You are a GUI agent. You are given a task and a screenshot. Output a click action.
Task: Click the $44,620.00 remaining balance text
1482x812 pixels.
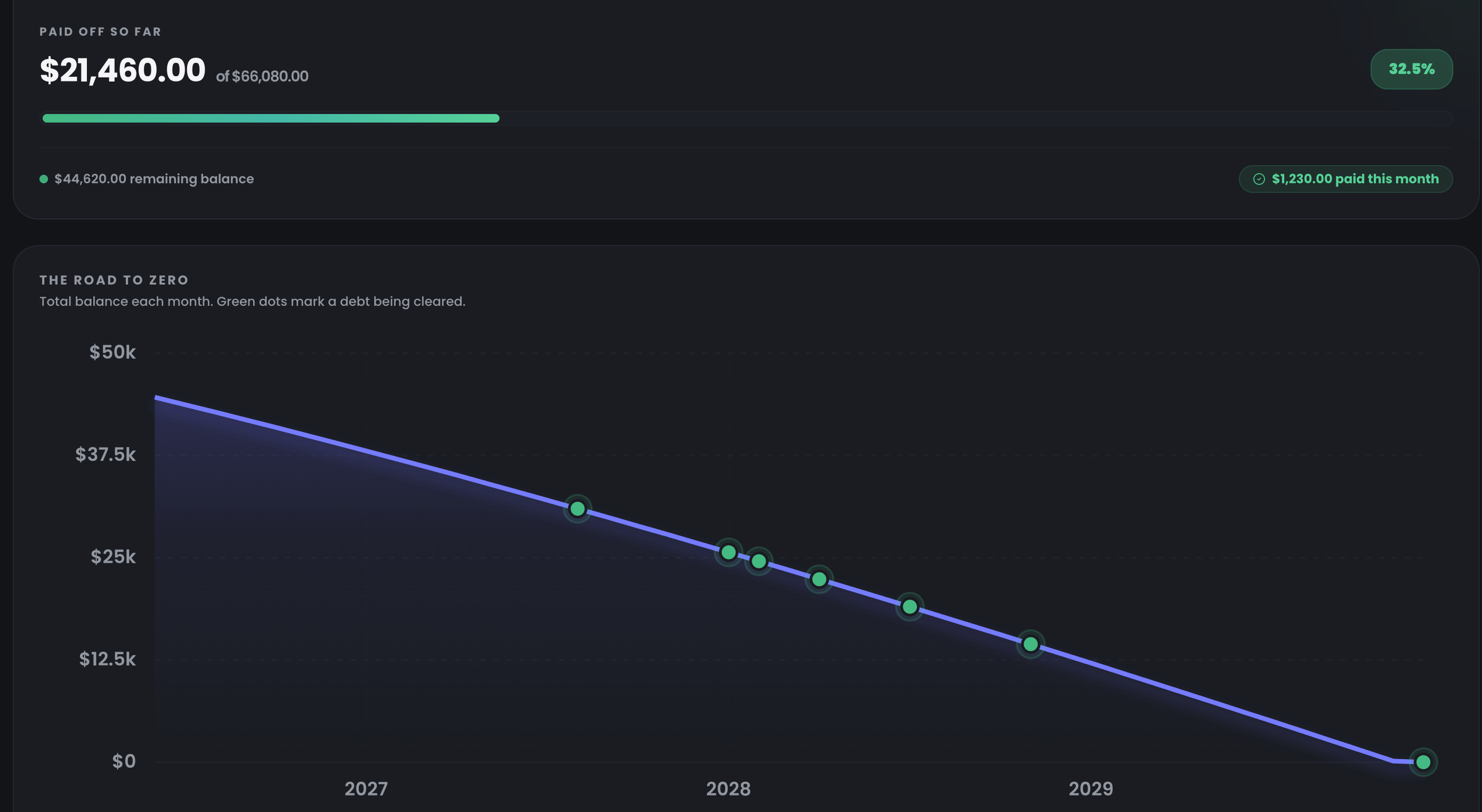point(154,179)
